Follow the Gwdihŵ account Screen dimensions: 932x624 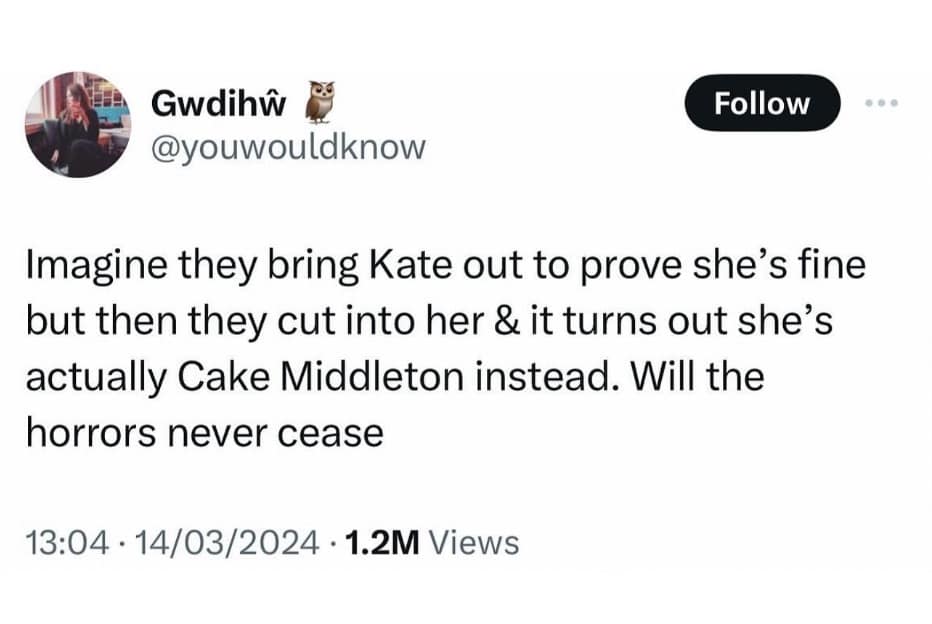[x=762, y=103]
